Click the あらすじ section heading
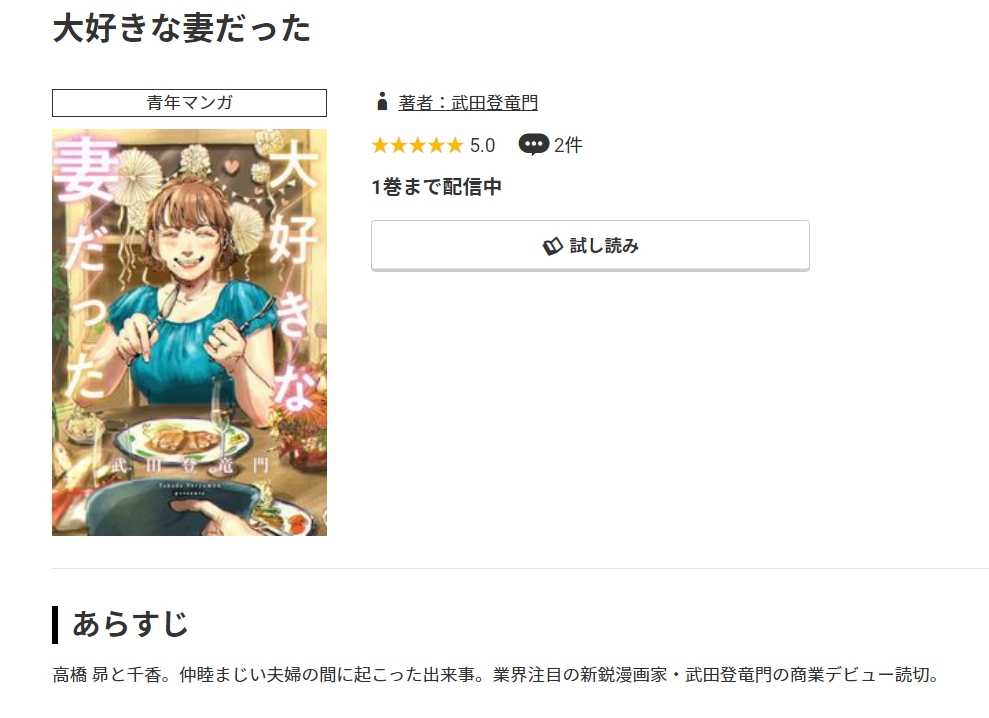 131,624
